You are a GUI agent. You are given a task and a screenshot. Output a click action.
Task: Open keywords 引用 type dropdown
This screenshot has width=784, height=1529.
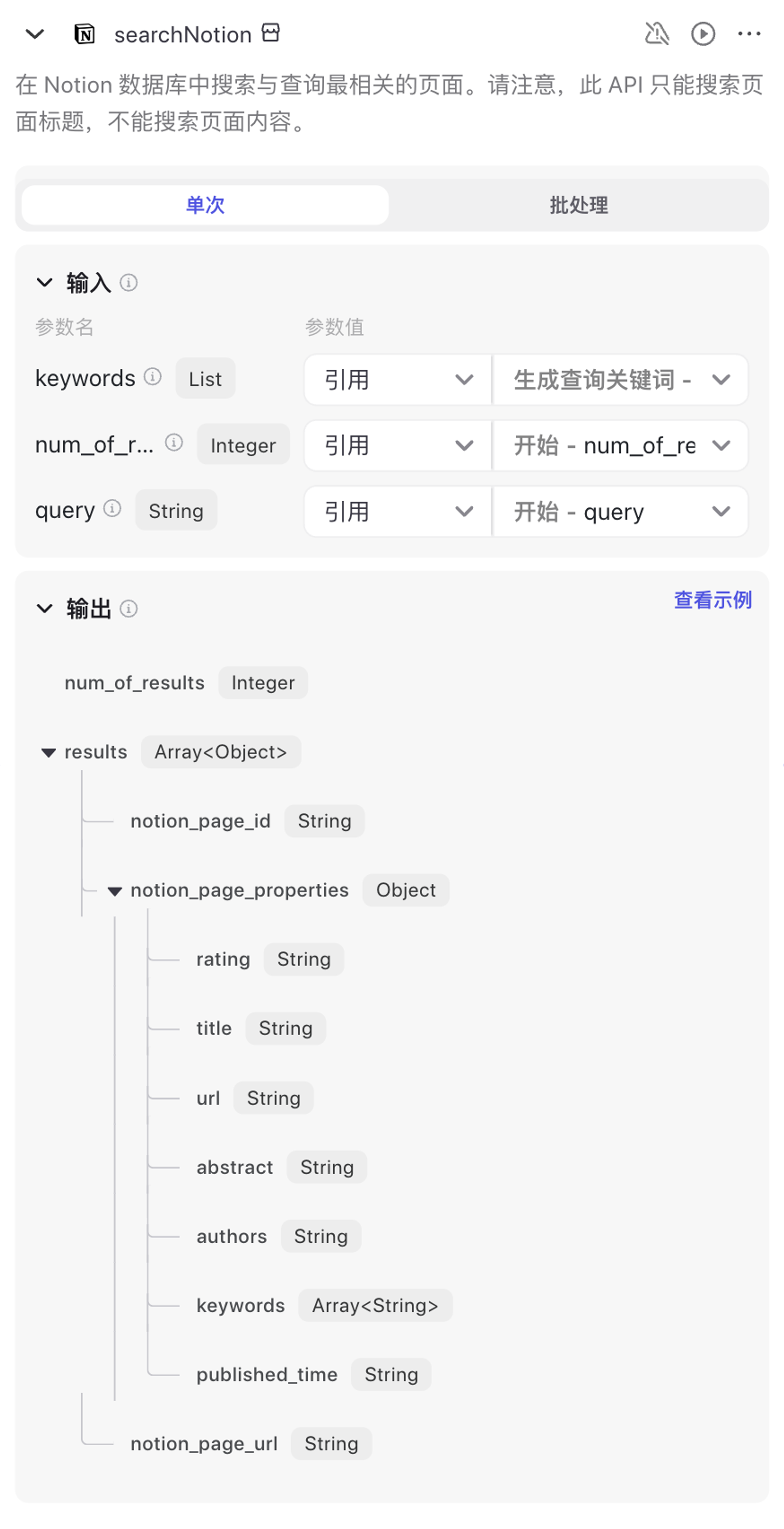click(x=398, y=380)
